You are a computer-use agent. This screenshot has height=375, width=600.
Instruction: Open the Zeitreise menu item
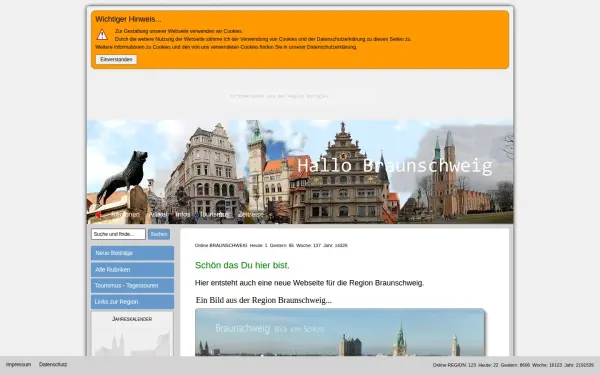(x=251, y=215)
